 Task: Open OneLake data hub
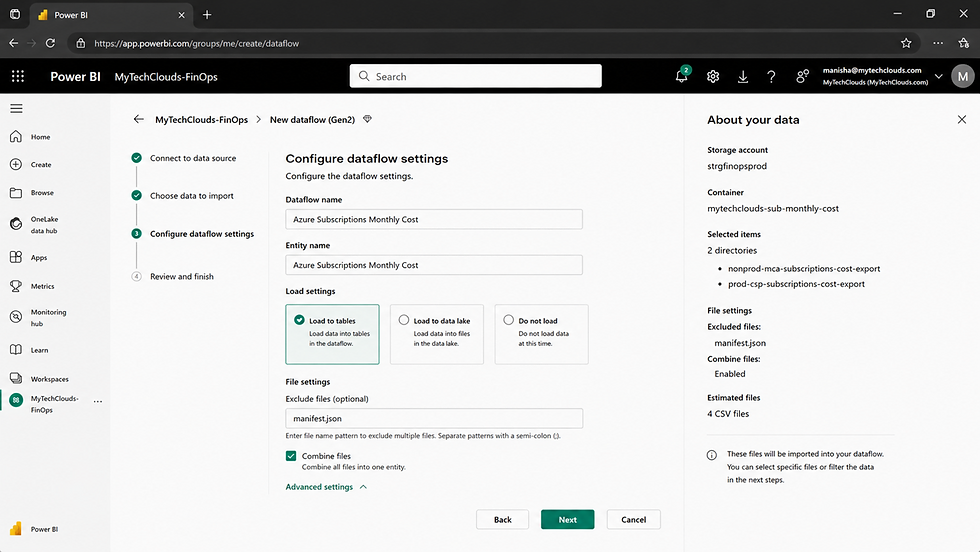click(x=34, y=225)
